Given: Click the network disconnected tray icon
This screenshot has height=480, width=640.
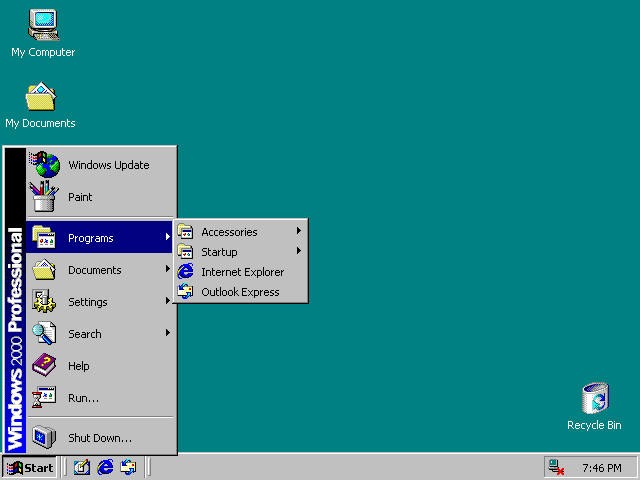Looking at the screenshot, I should [x=556, y=467].
